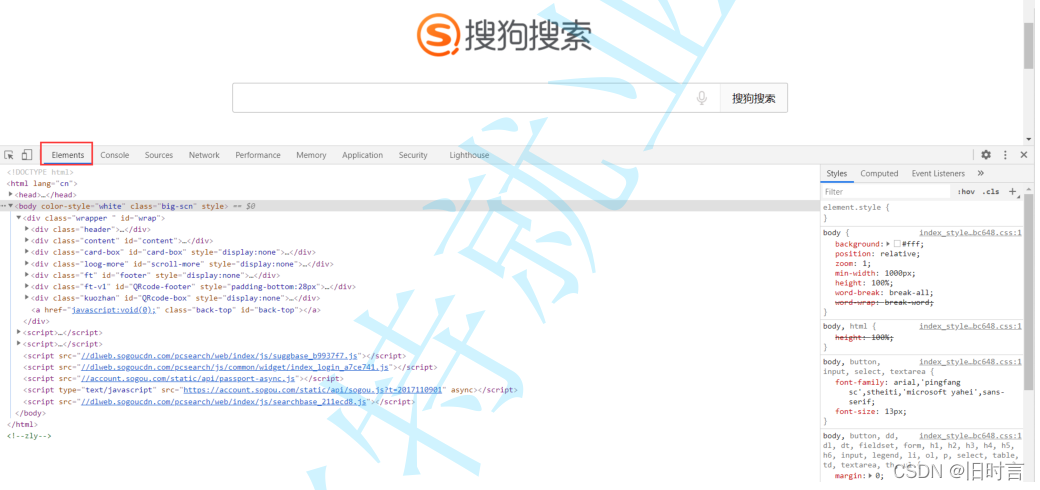
Task: Open the suggbase_b9937f7.js script link
Action: pos(218,356)
